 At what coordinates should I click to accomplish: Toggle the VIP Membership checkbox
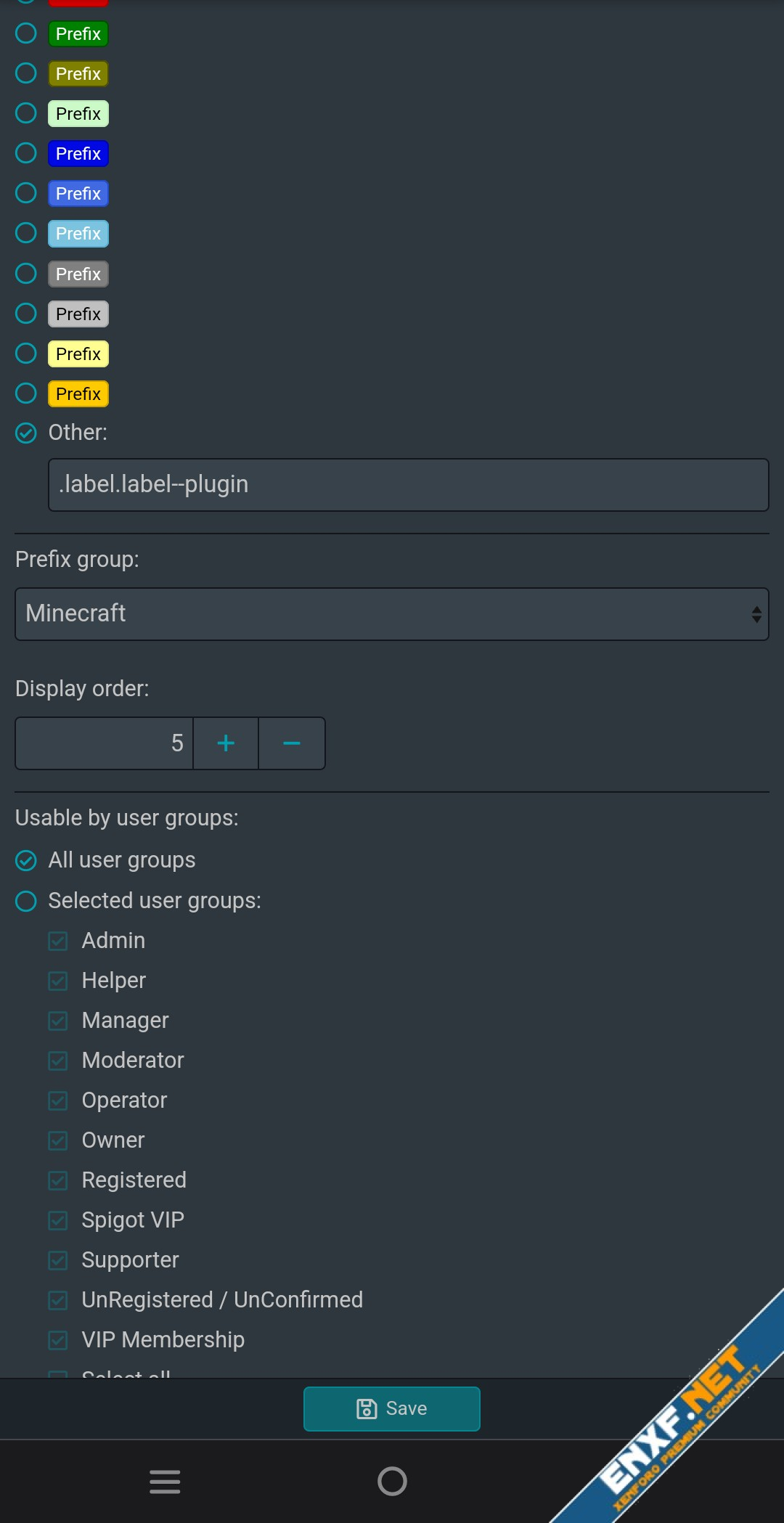[x=58, y=1340]
